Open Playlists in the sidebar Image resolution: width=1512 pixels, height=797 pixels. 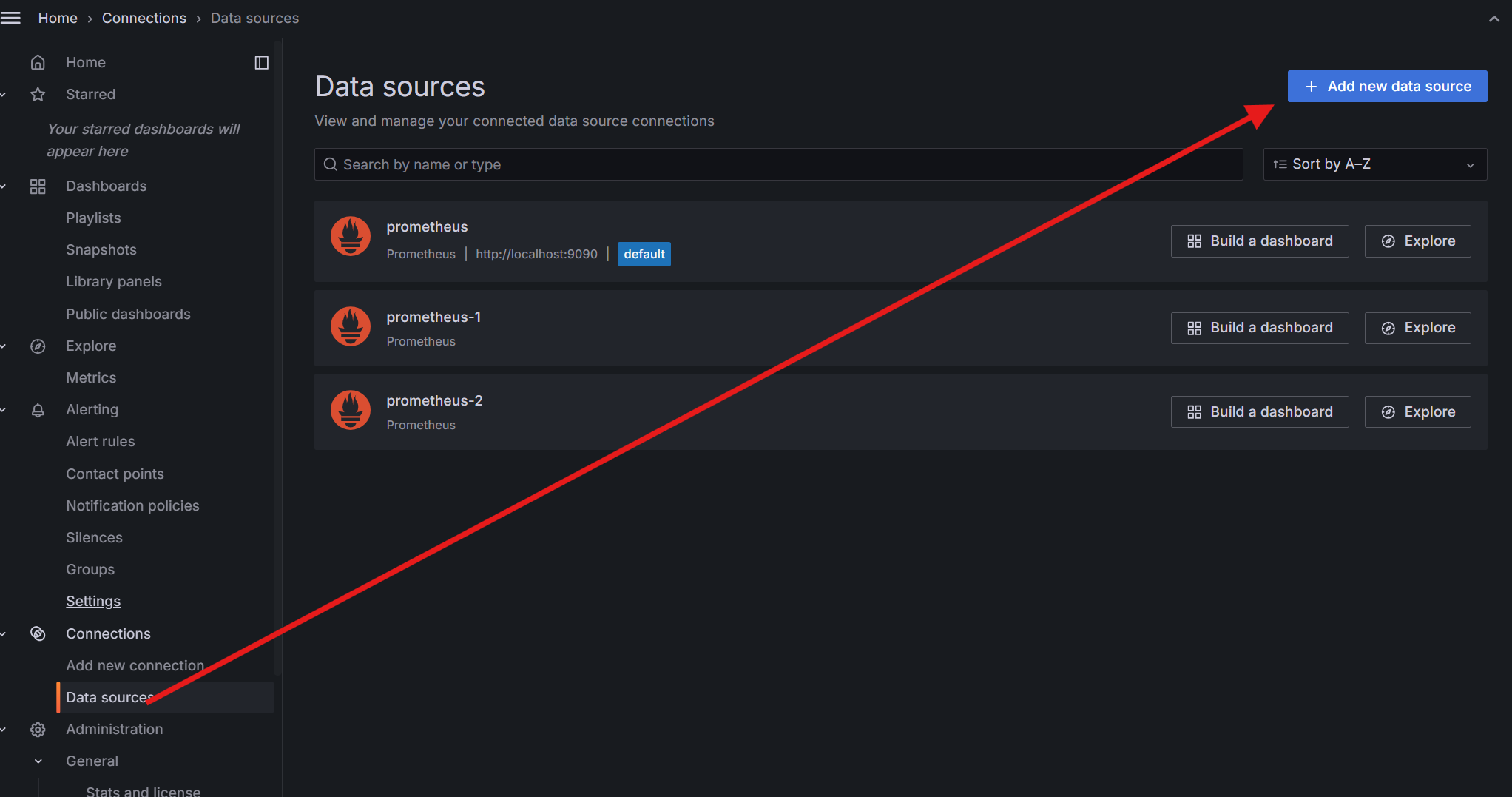pos(93,218)
